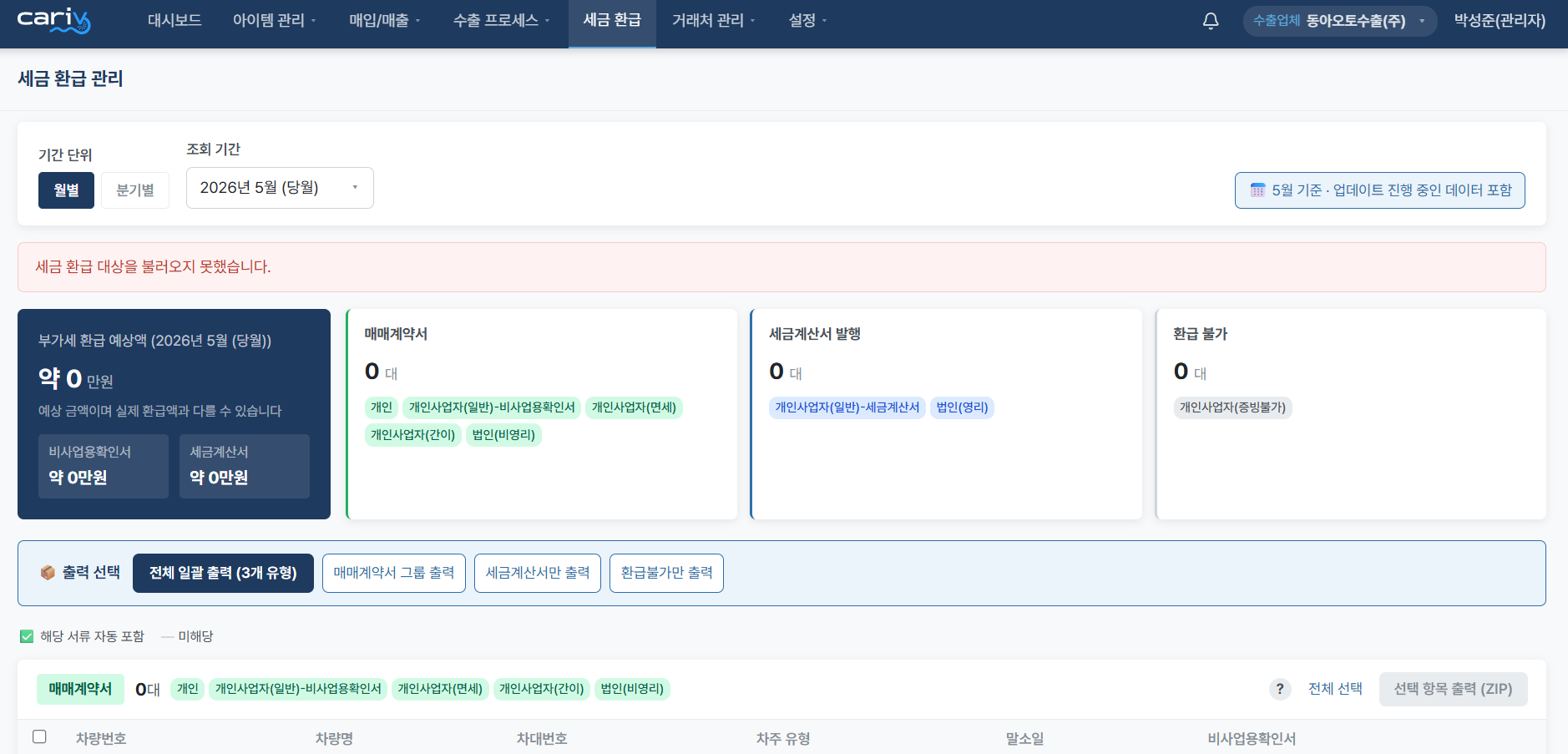Click the 5월 기준 update notice button
The width and height of the screenshot is (1568, 754).
coord(1380,190)
